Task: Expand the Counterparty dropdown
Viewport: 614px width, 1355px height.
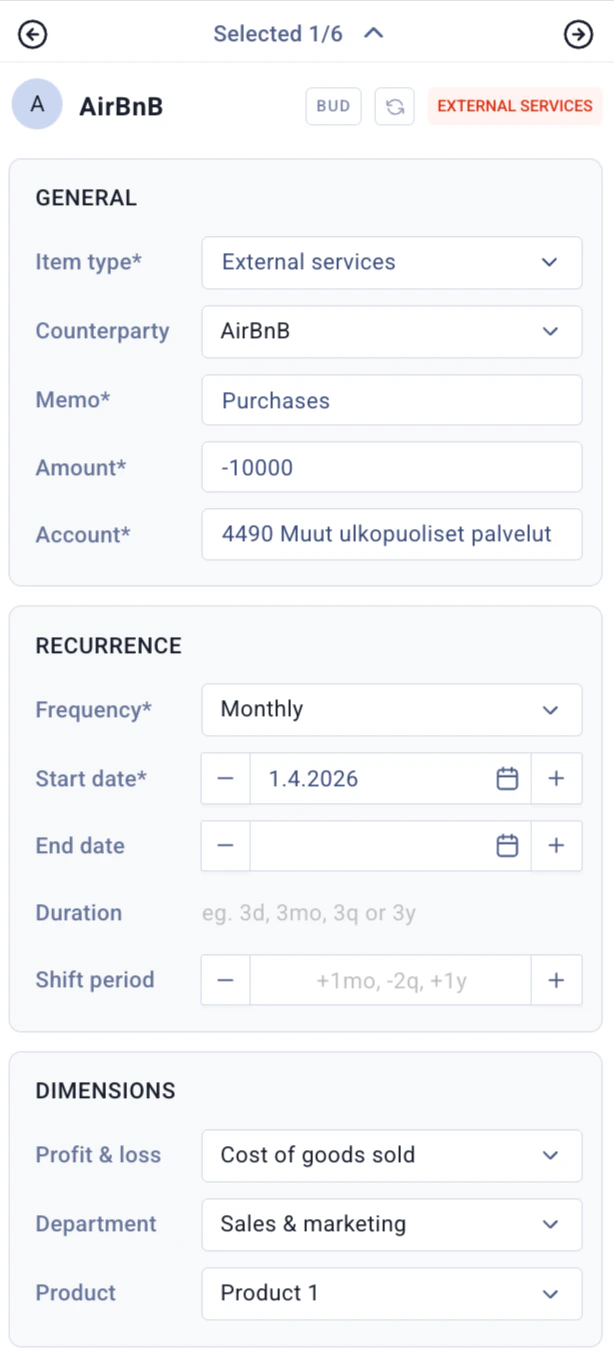Action: point(392,331)
